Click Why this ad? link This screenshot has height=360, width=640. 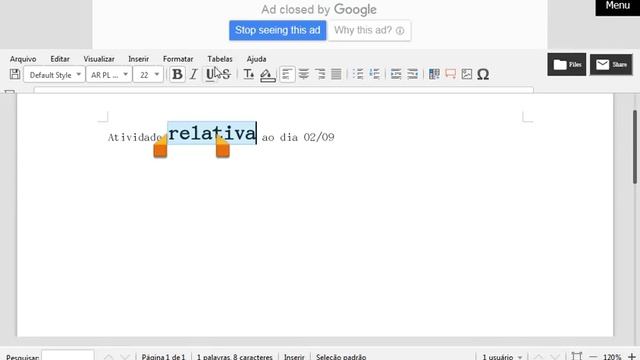coord(369,30)
